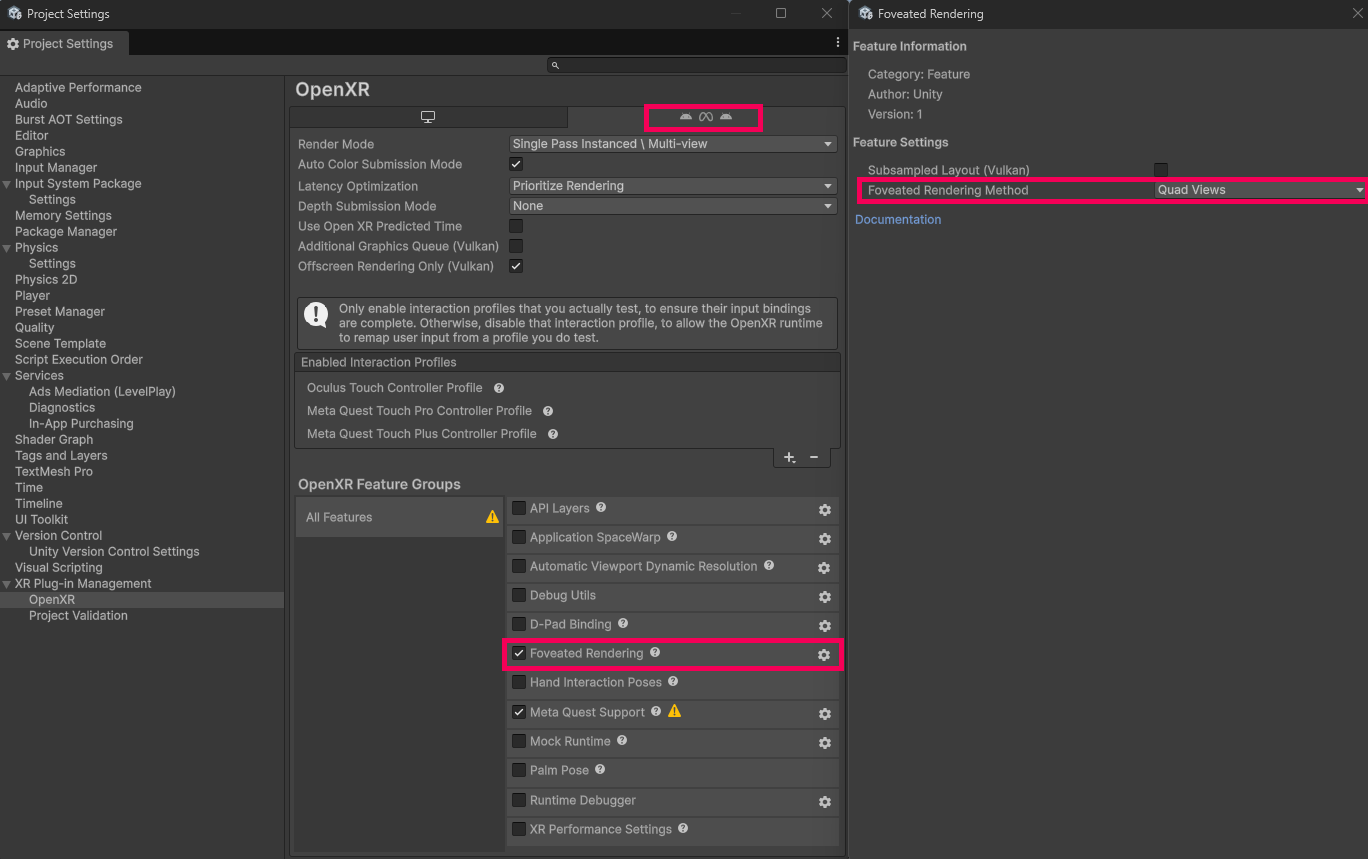Image resolution: width=1368 pixels, height=859 pixels.
Task: Click the help icon beside API Layers
Action: [600, 507]
